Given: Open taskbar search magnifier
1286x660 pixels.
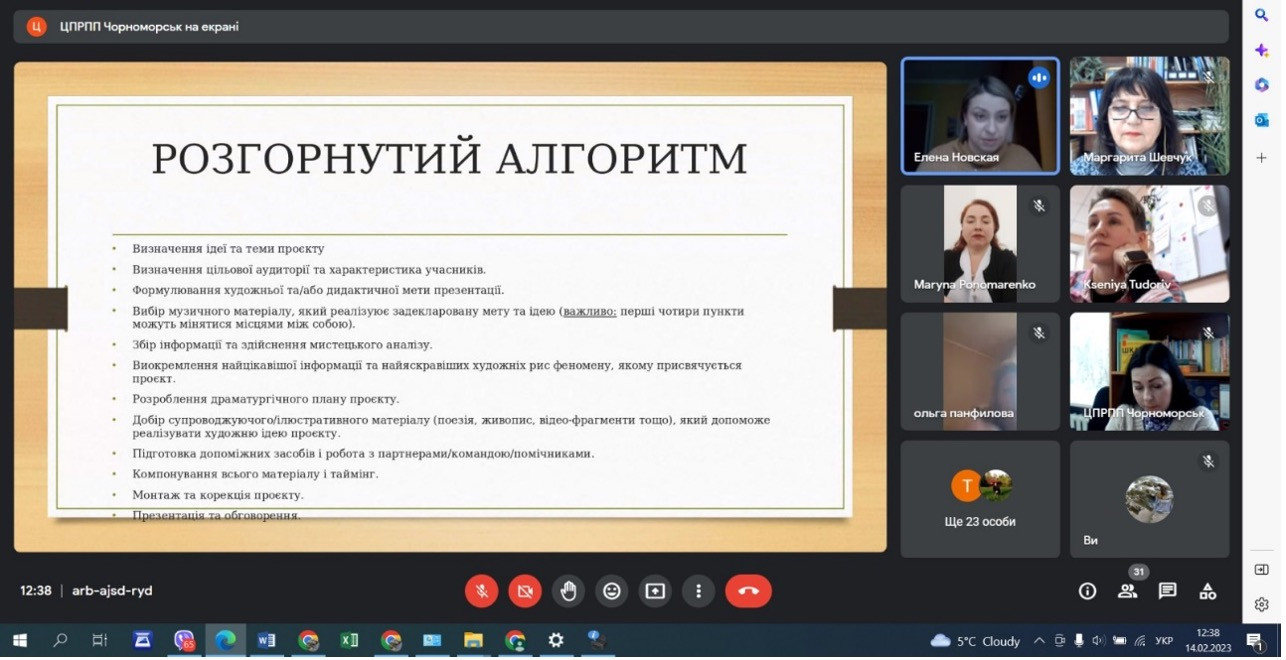Looking at the screenshot, I should coord(60,641).
